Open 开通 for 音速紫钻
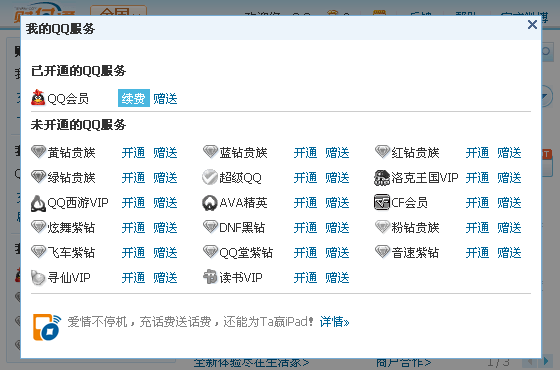 (478, 253)
